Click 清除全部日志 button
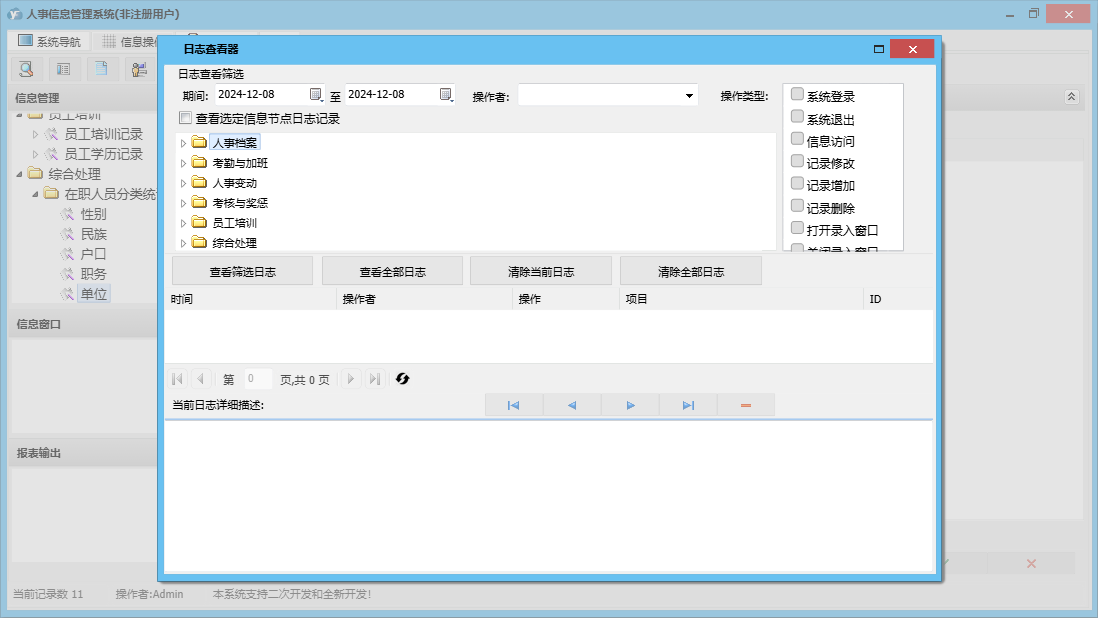Viewport: 1098px width, 618px height. pos(690,272)
